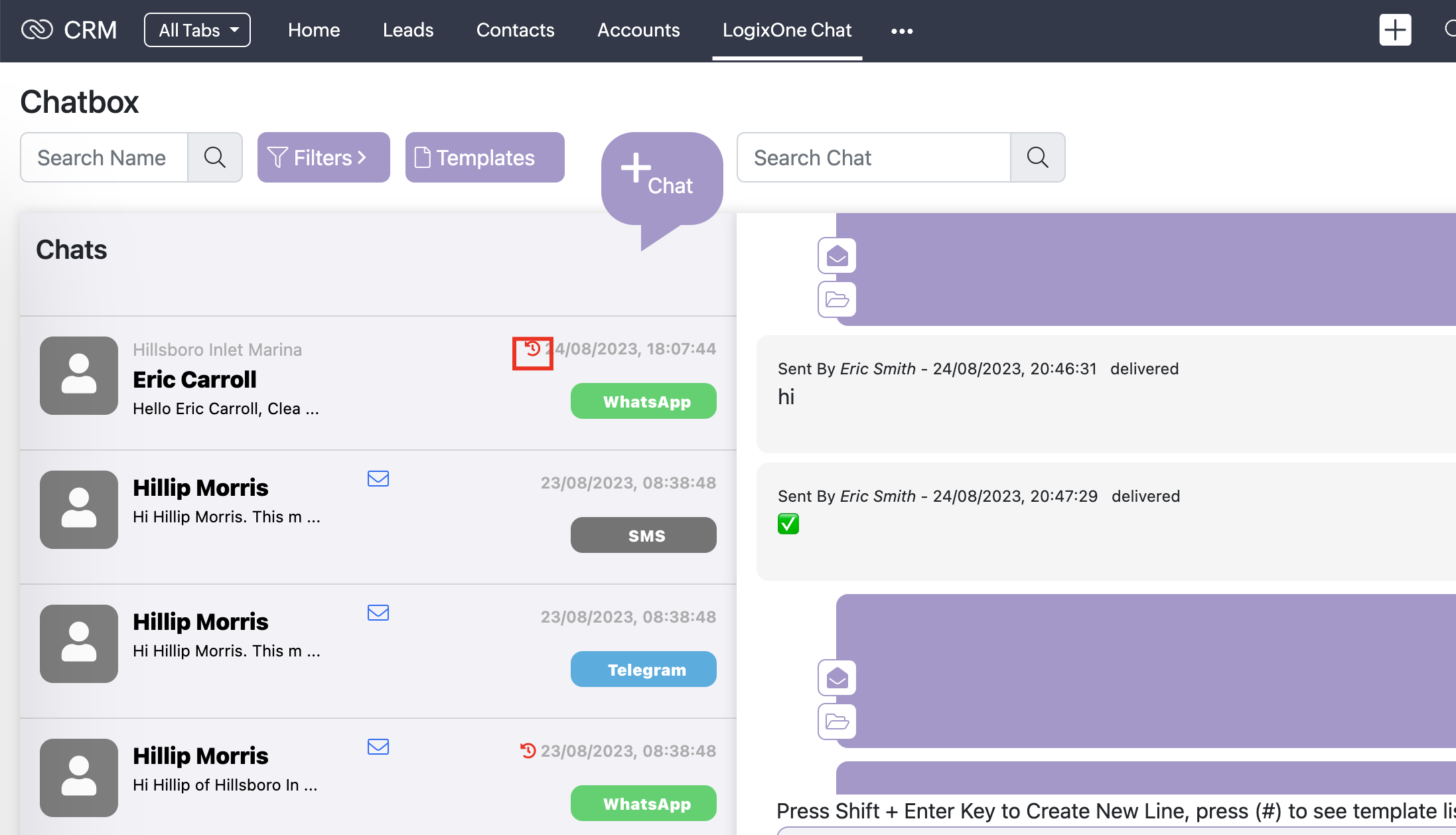Click WhatsApp badge on Eric Carroll chat

[x=644, y=401]
